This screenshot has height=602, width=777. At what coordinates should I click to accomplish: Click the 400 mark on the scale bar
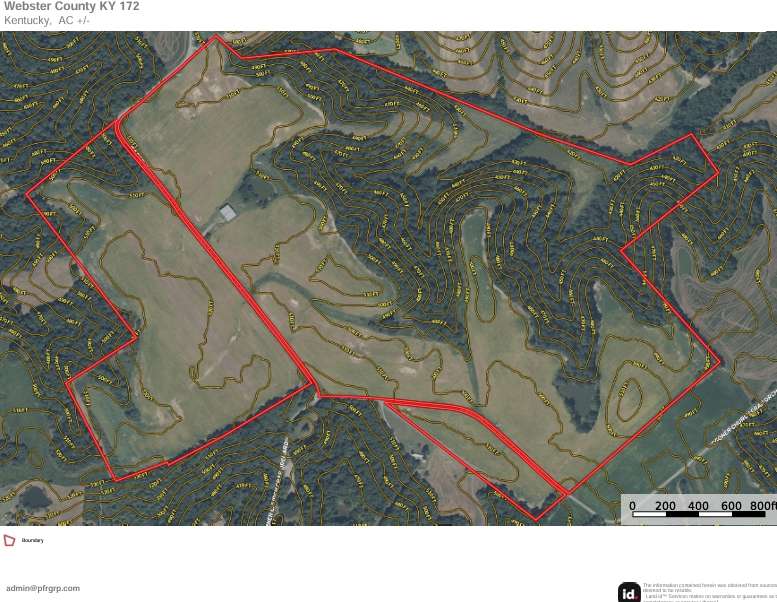click(698, 505)
